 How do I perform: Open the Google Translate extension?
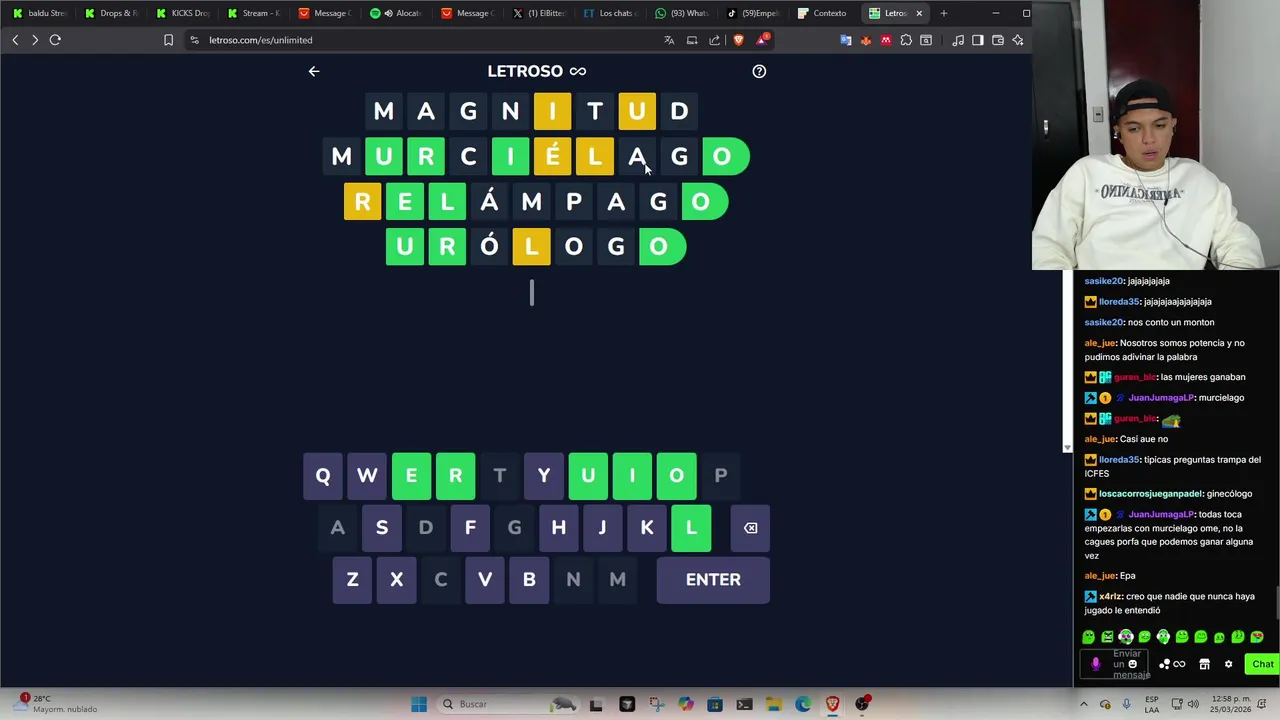[x=846, y=40]
